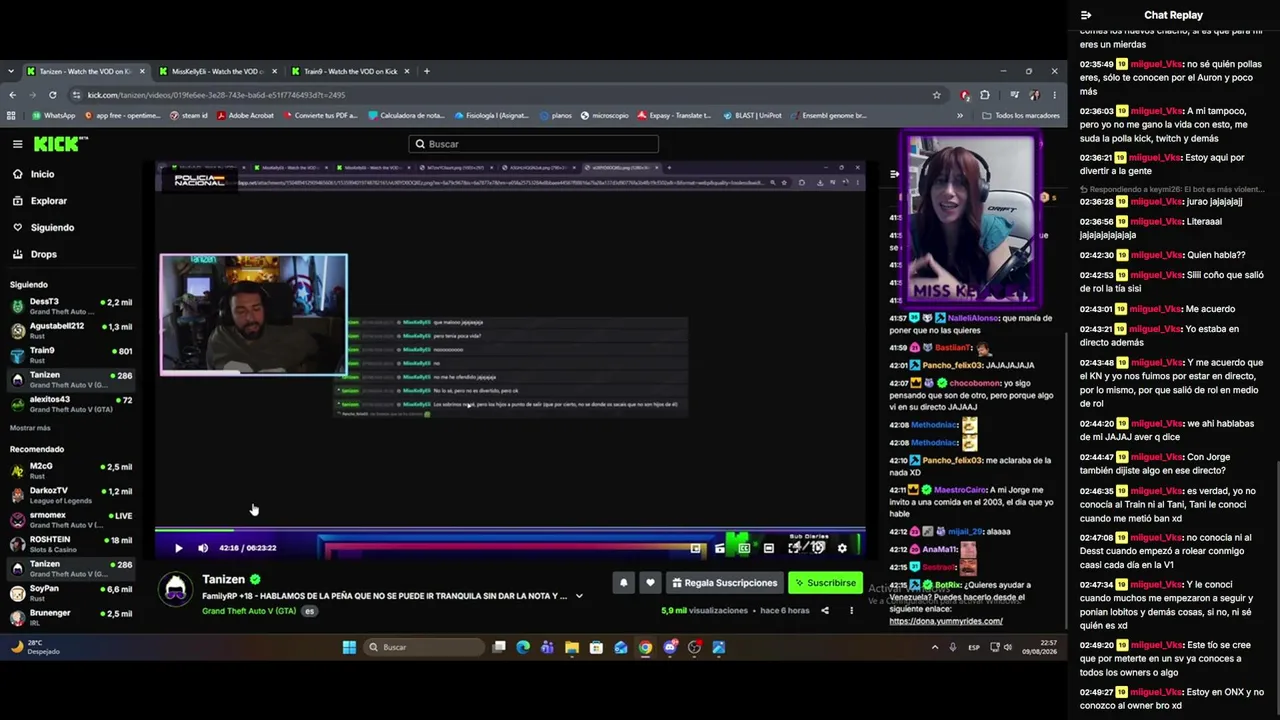
Task: Bookmark this page with star icon
Action: point(936,95)
